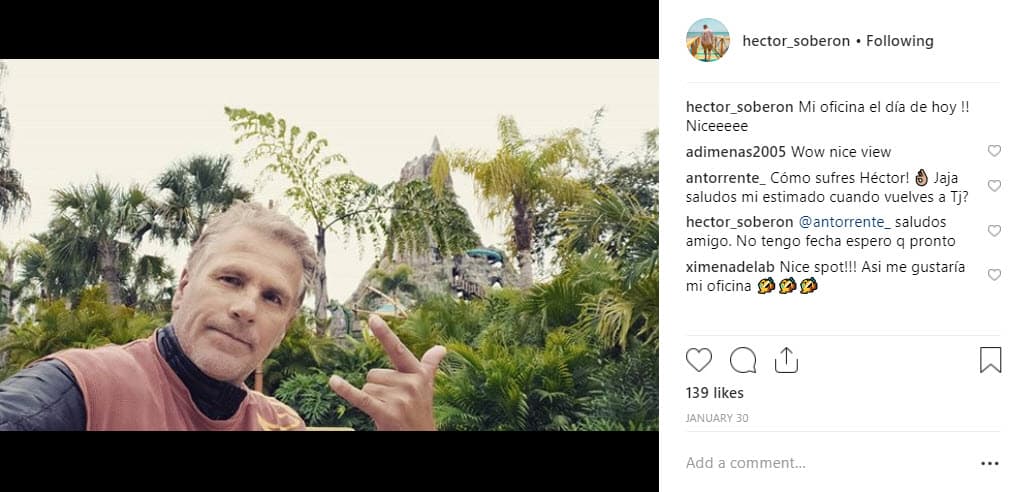Like hector_soberon's reply comment
The width and height of the screenshot is (1026, 492).
994,231
